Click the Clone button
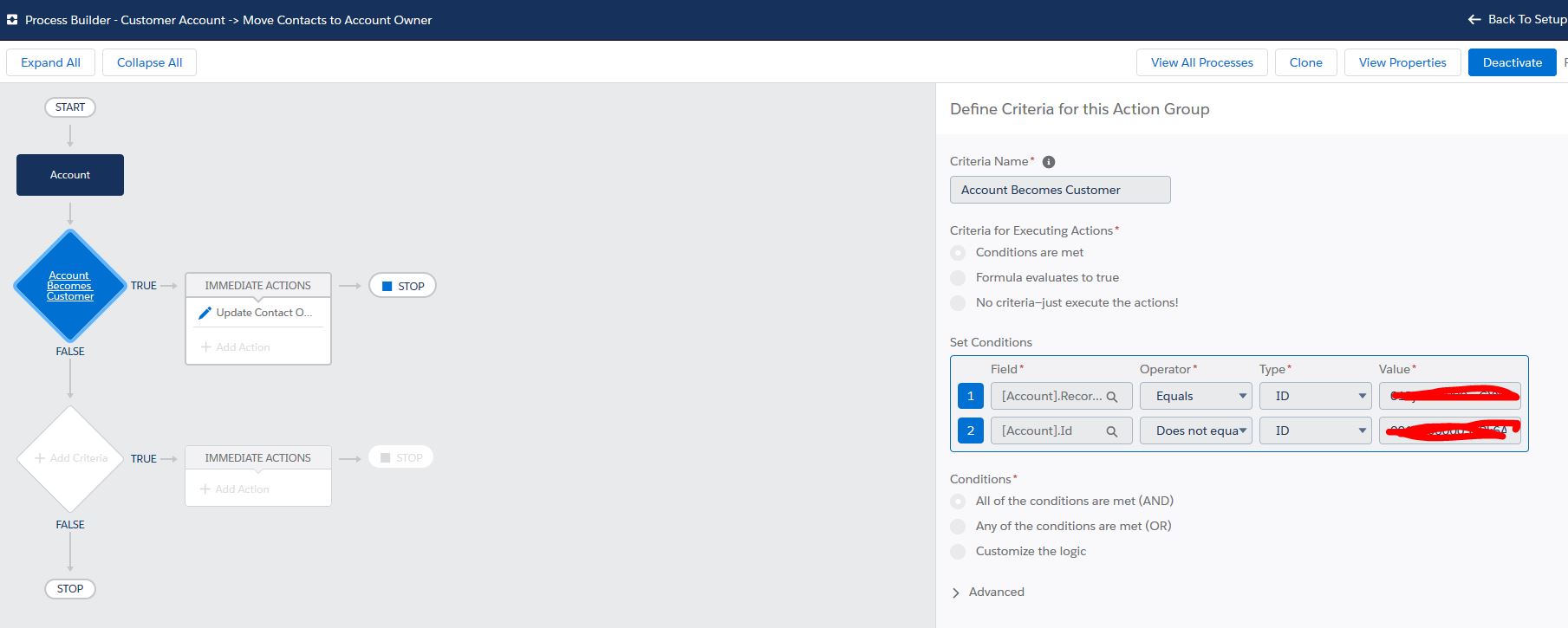 1306,62
